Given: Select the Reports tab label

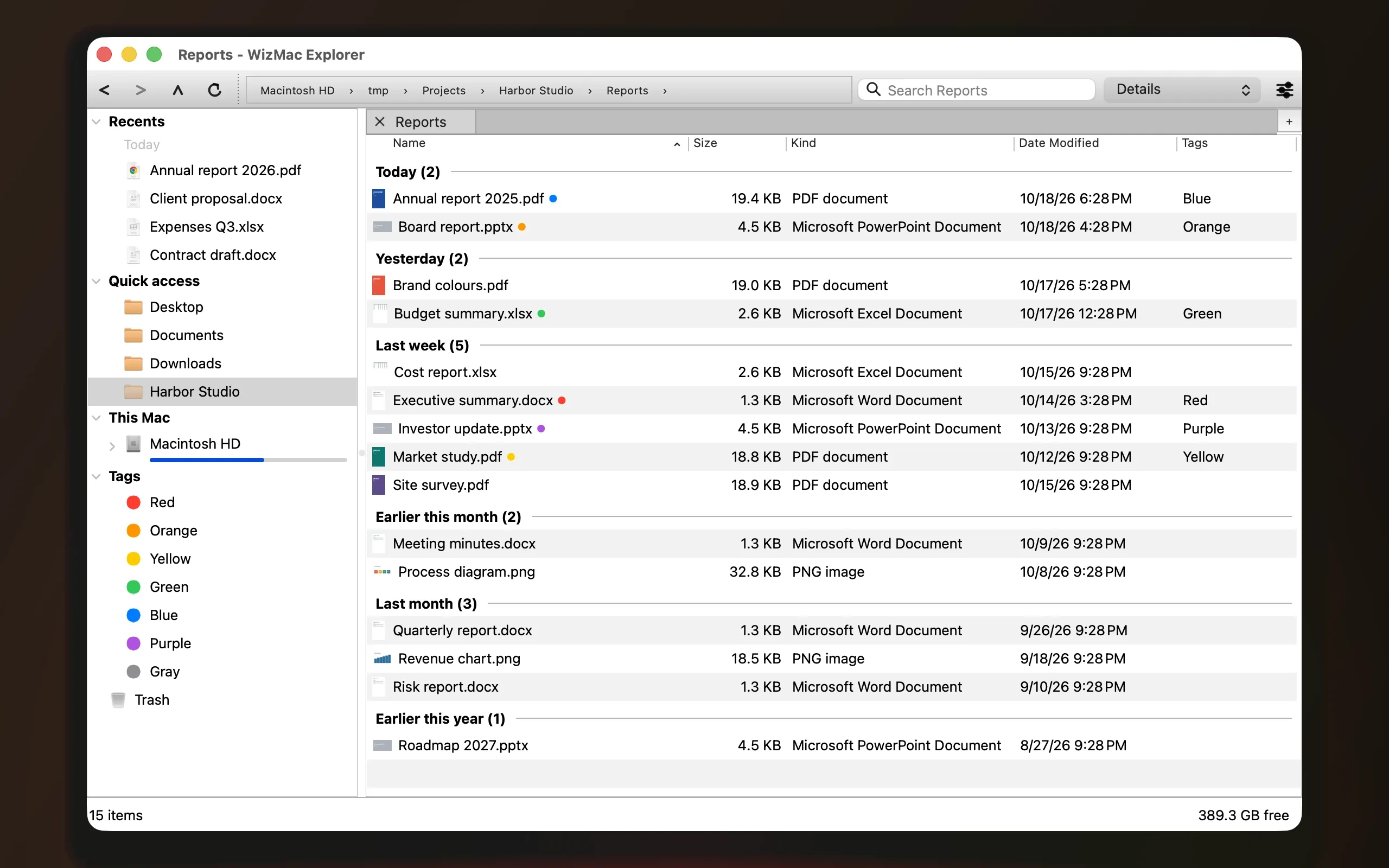Looking at the screenshot, I should [420, 122].
